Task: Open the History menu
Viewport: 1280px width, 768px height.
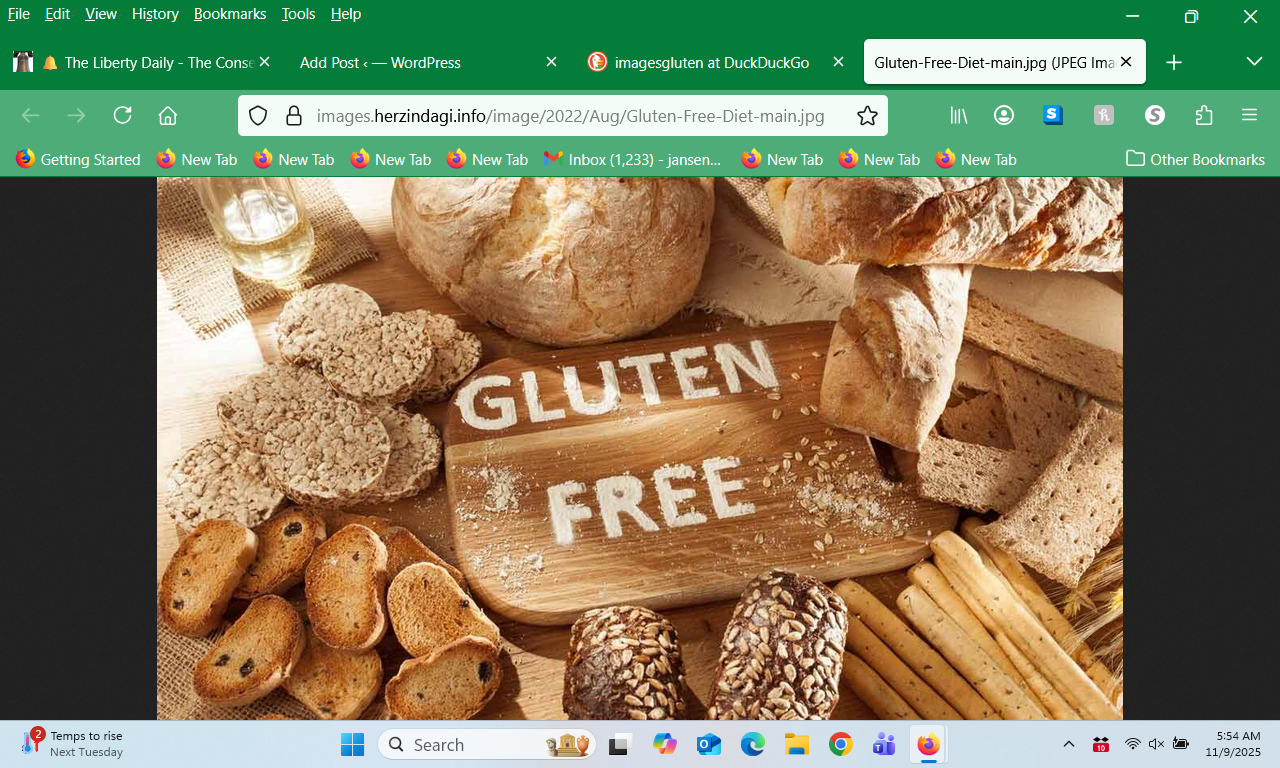Action: point(155,14)
